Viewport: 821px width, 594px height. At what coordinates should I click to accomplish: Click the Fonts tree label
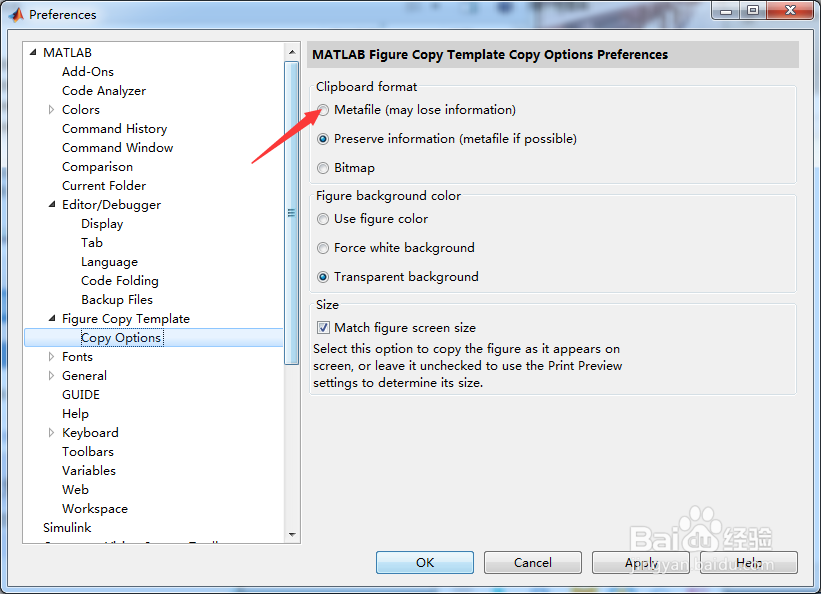click(x=77, y=357)
